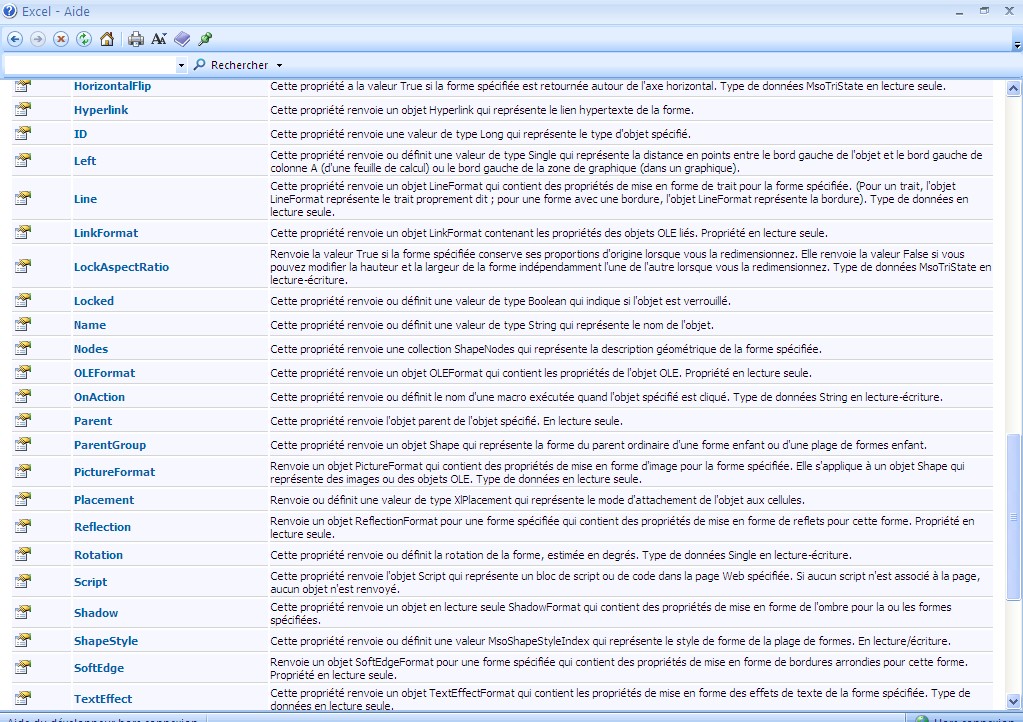Open the Shadow property link
This screenshot has height=722, width=1023.
tap(96, 613)
